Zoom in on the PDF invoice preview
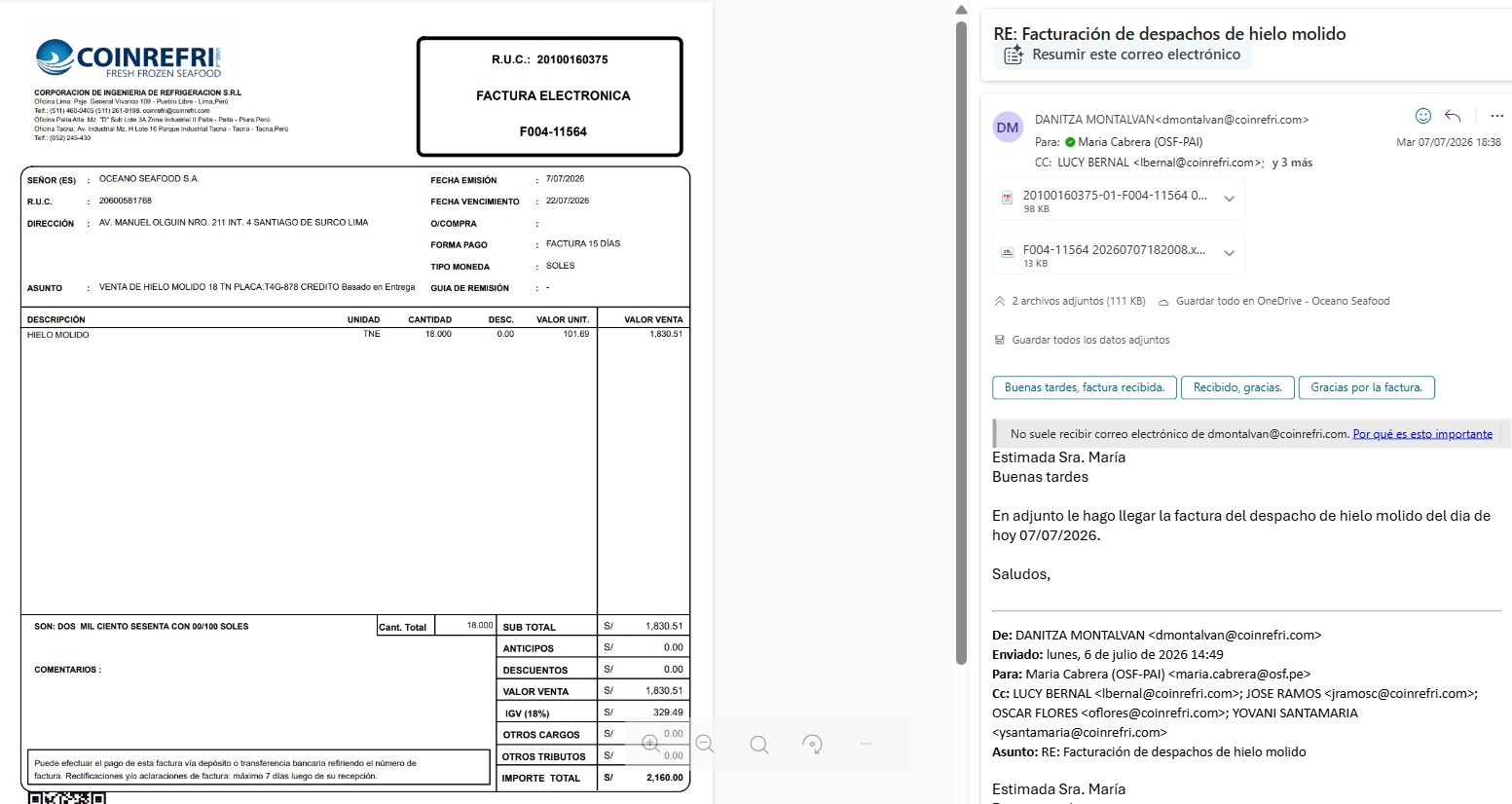Screen dimensions: 1512x804 (650, 744)
